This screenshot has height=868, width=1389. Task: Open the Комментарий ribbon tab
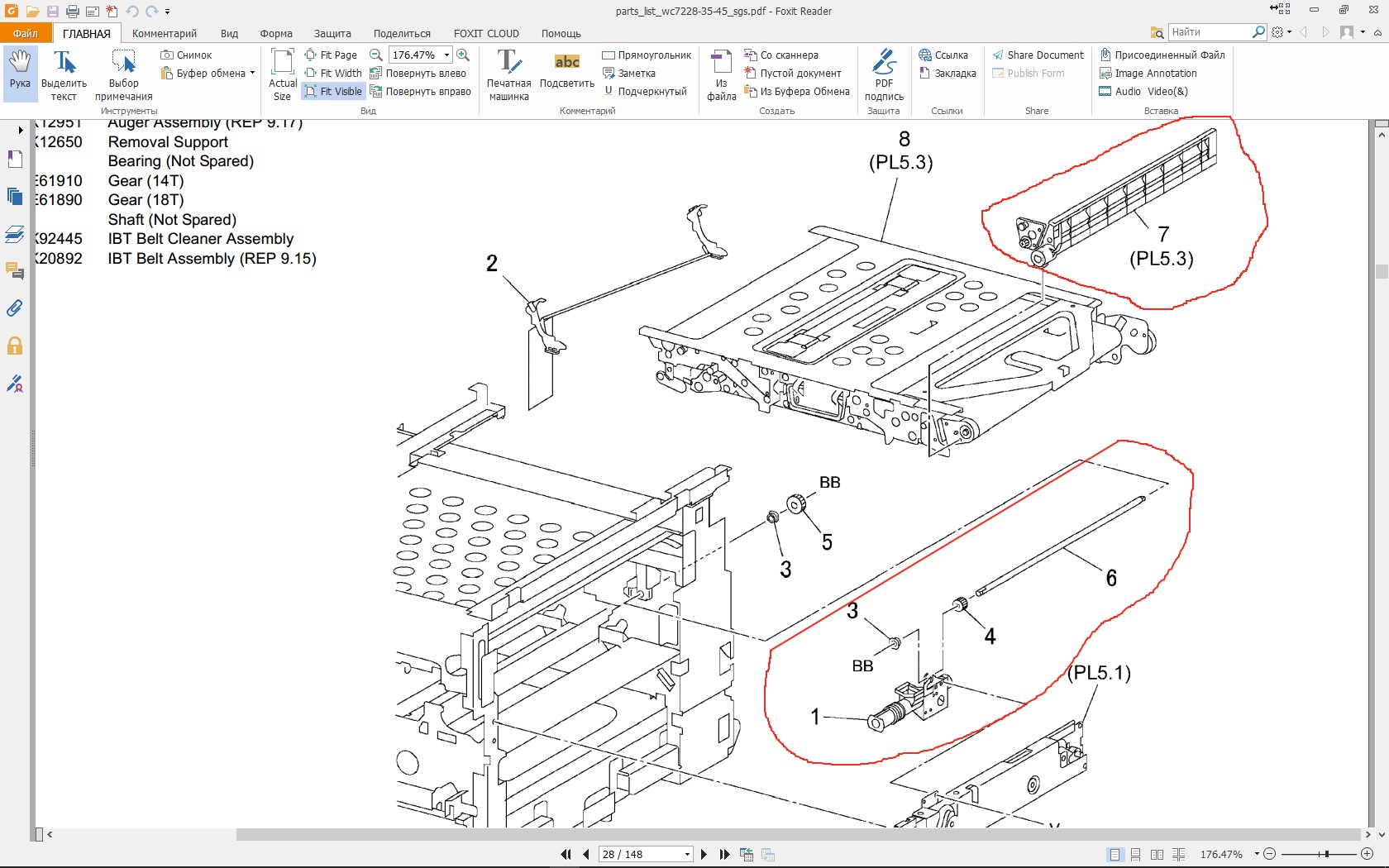165,34
